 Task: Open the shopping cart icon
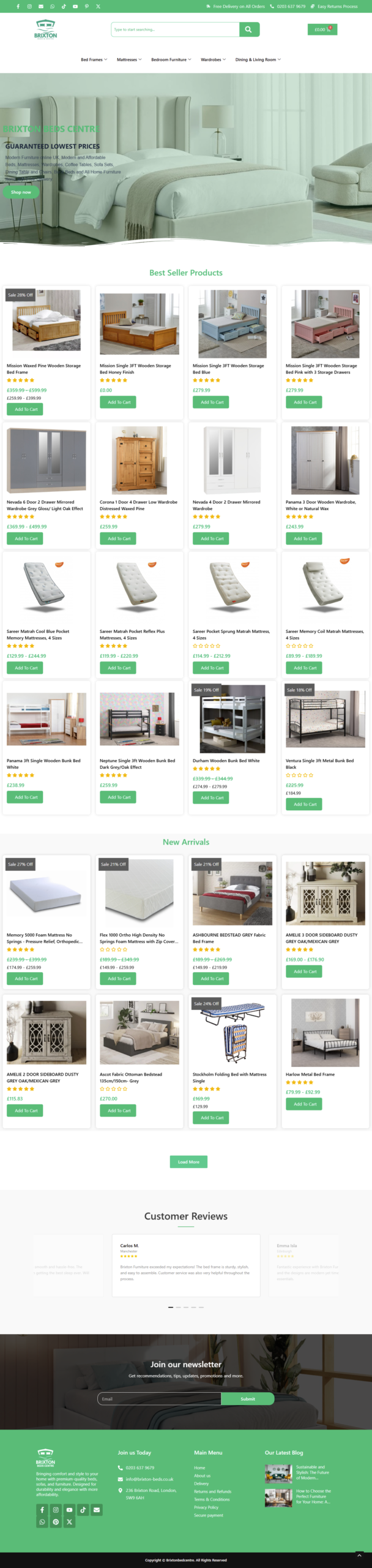322,29
